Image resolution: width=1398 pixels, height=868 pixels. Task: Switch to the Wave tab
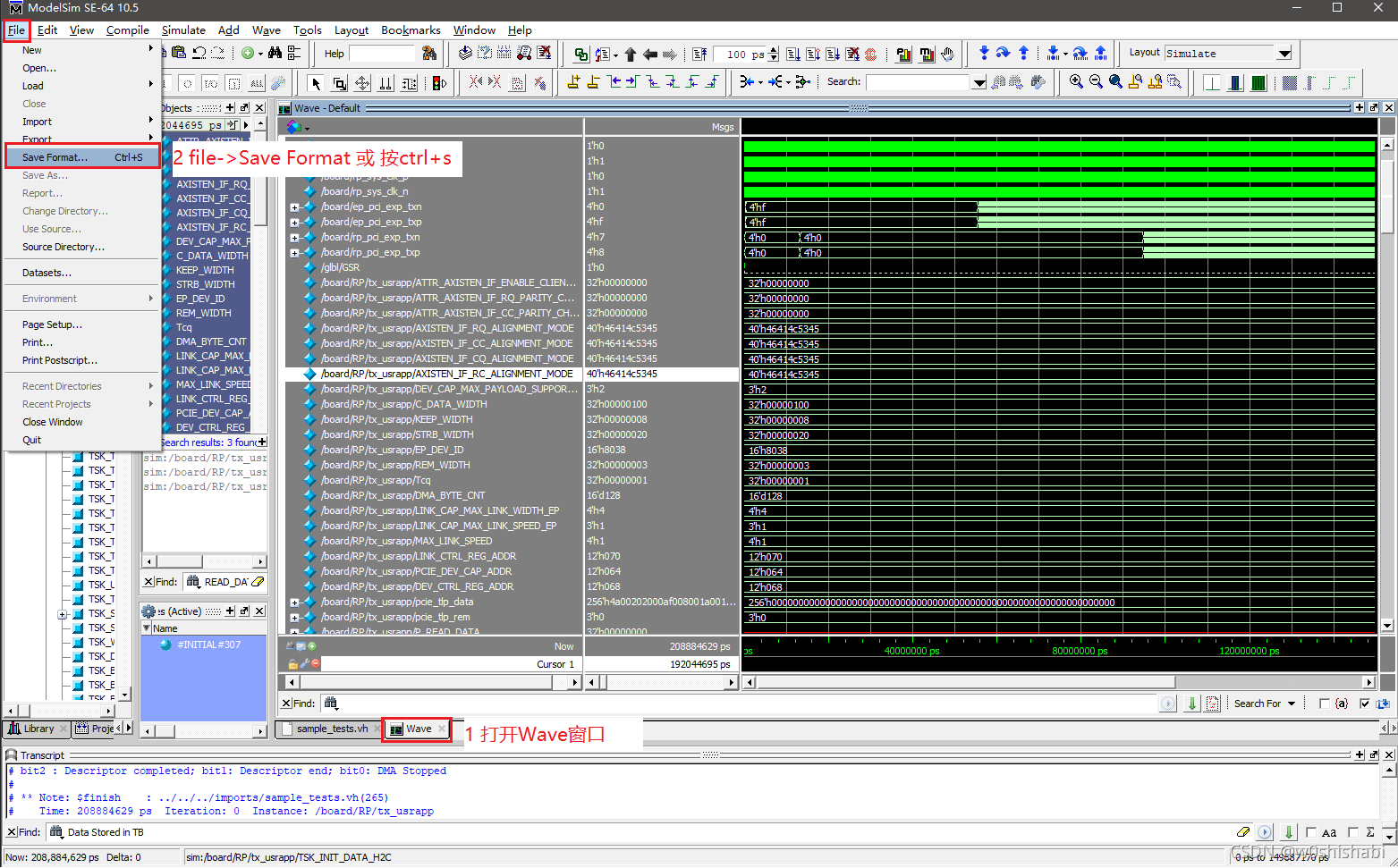pyautogui.click(x=419, y=729)
